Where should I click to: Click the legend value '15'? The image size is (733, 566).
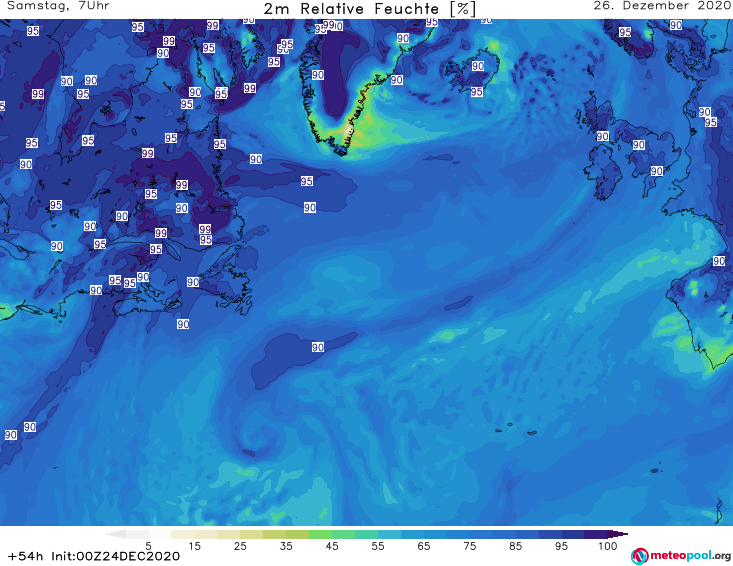click(x=194, y=546)
